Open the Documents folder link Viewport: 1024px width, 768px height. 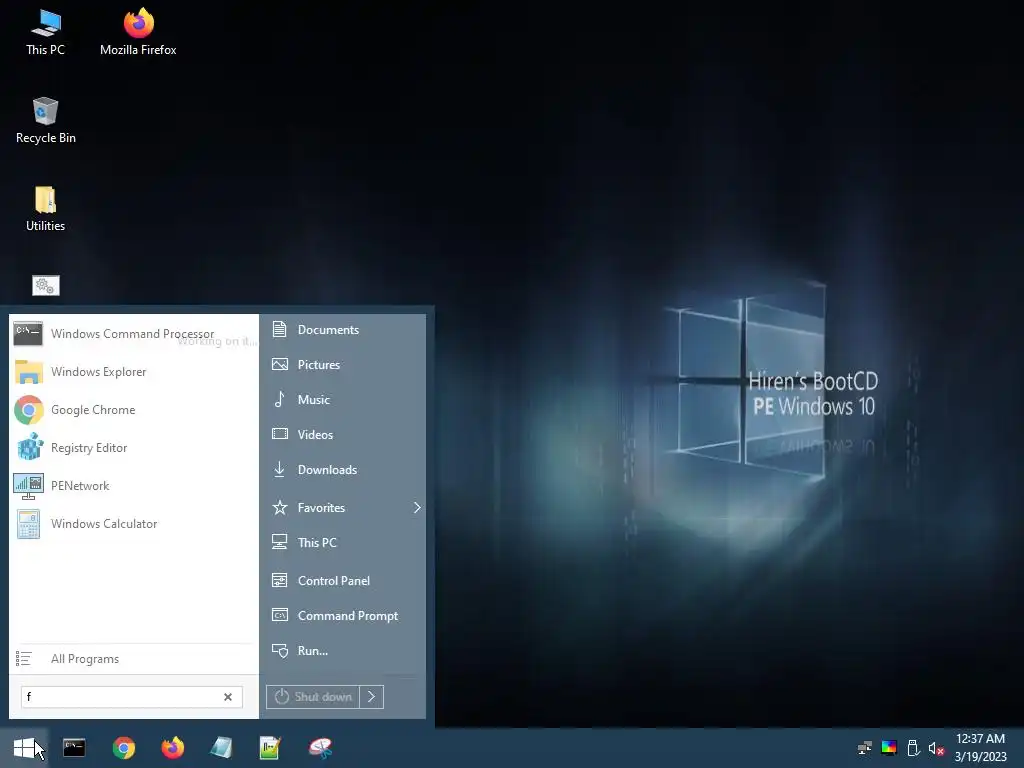pyautogui.click(x=345, y=330)
